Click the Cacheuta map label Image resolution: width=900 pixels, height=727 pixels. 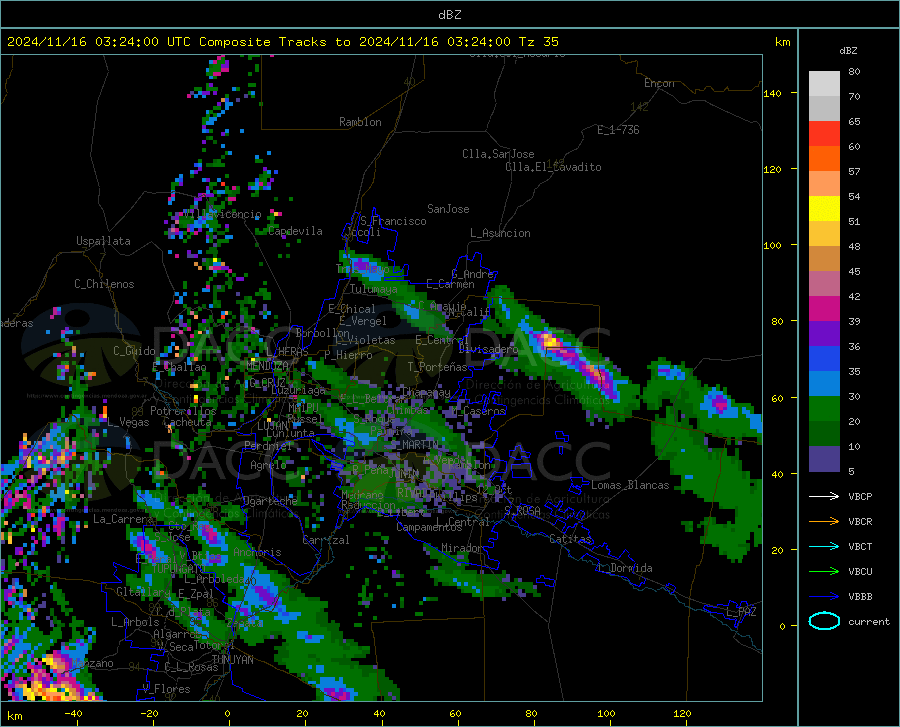[187, 422]
